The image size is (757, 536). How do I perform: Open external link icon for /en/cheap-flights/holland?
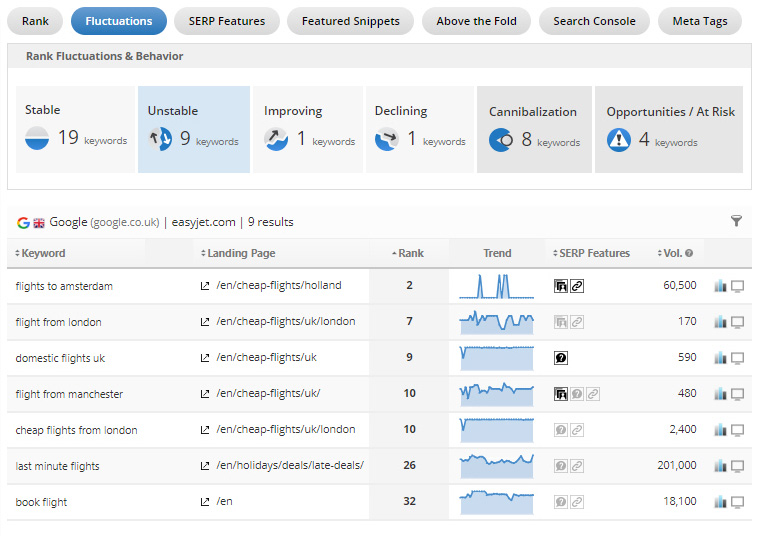point(205,286)
